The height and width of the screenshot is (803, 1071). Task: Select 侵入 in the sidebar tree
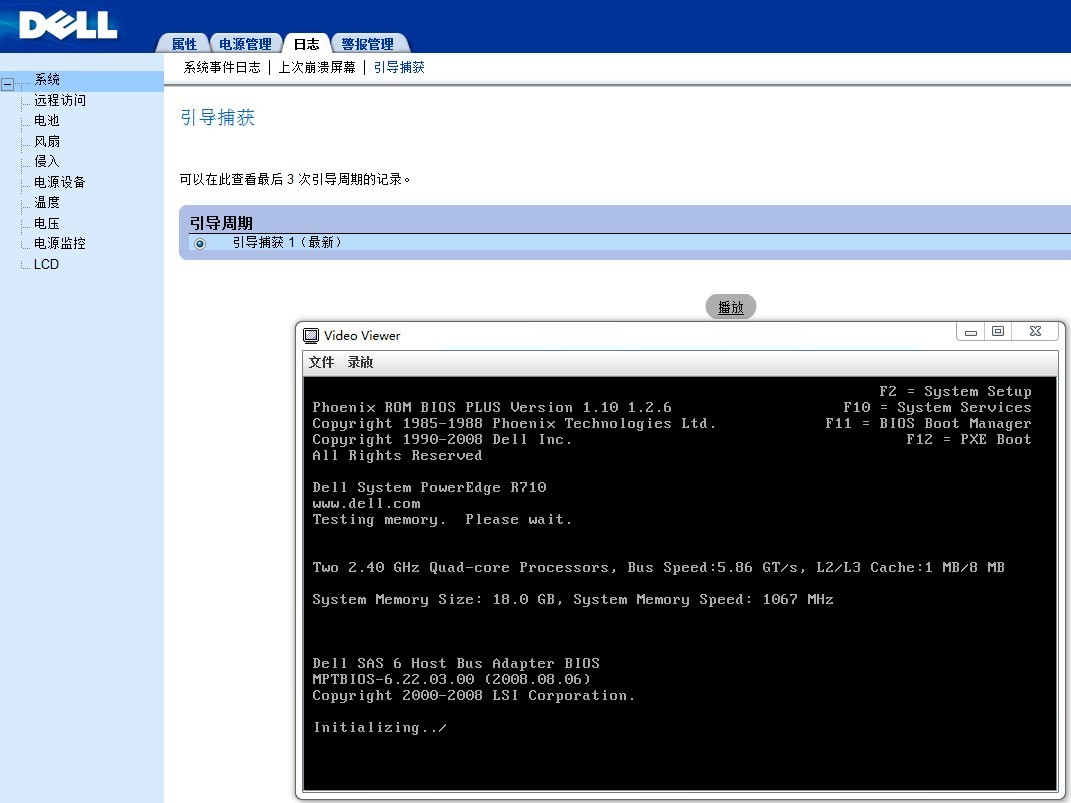click(x=47, y=161)
